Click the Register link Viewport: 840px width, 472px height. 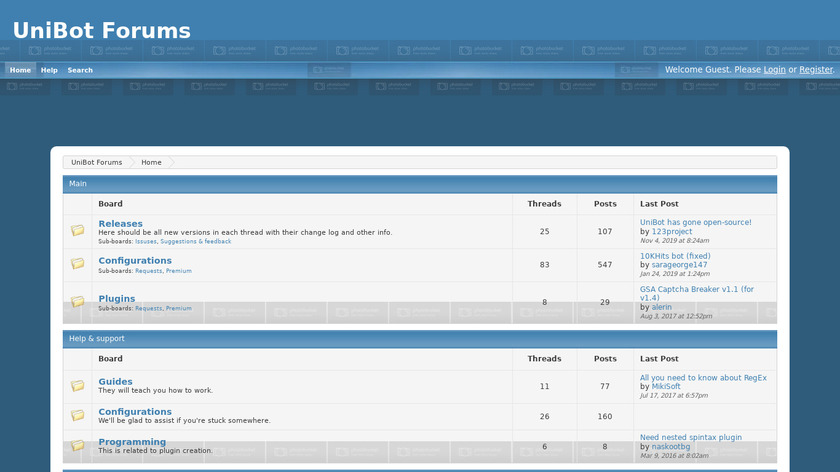(816, 70)
